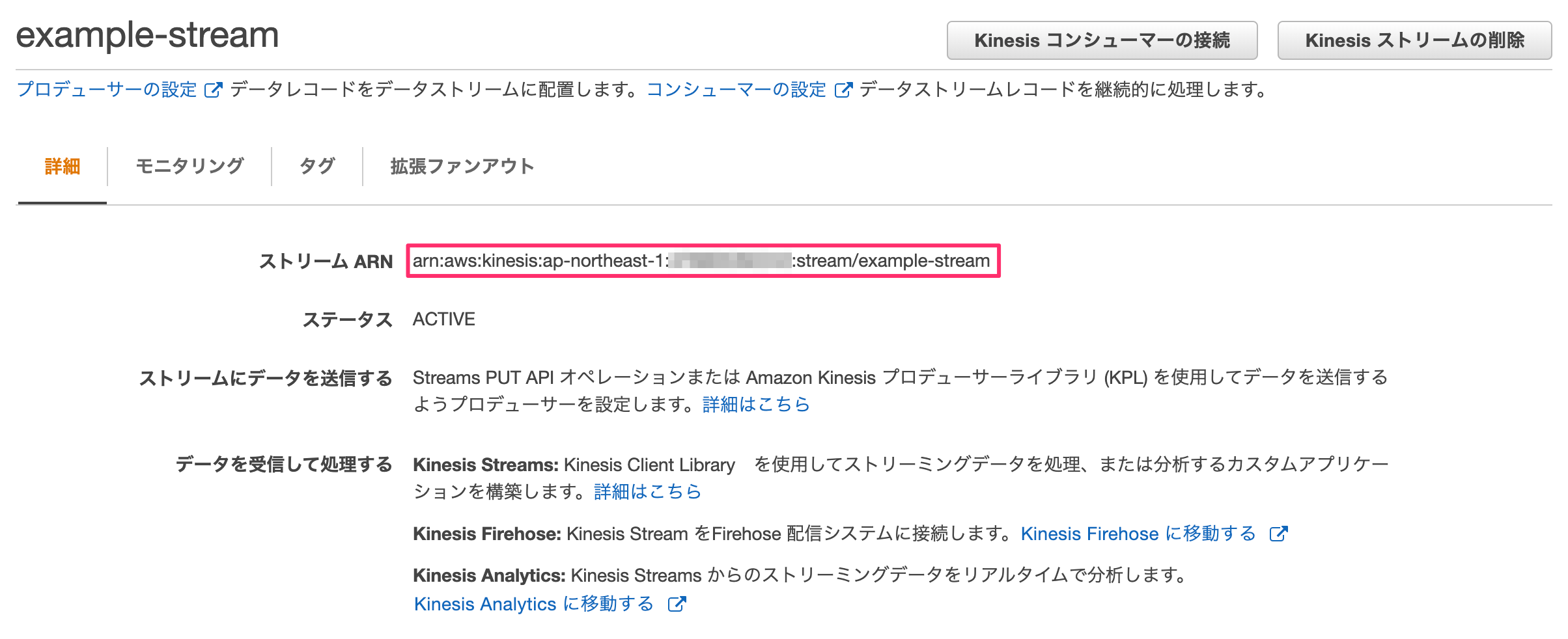
Task: Go to Kinesis Analytics に移動する link
Action: click(534, 604)
